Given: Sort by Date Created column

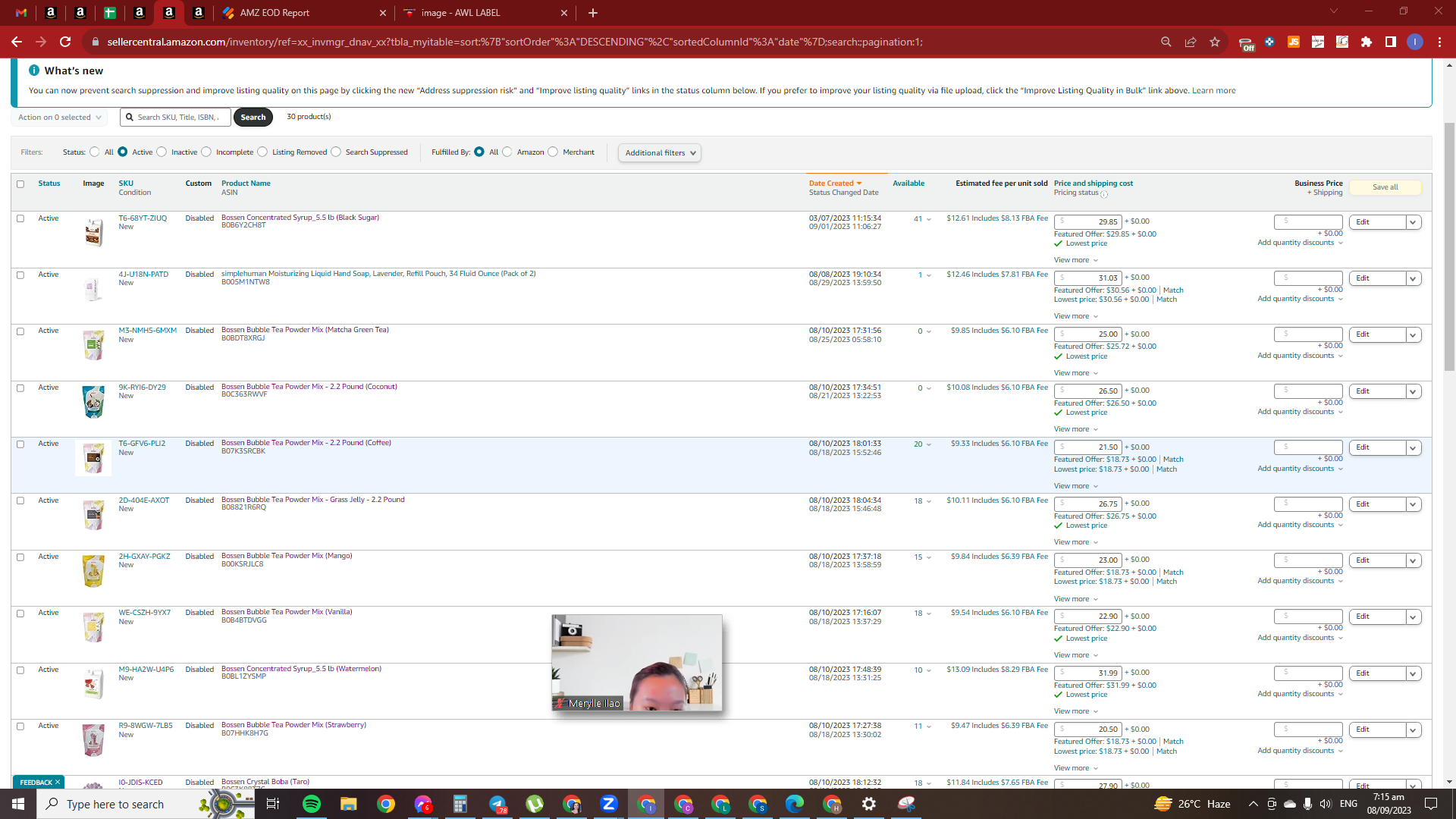Looking at the screenshot, I should pos(835,184).
